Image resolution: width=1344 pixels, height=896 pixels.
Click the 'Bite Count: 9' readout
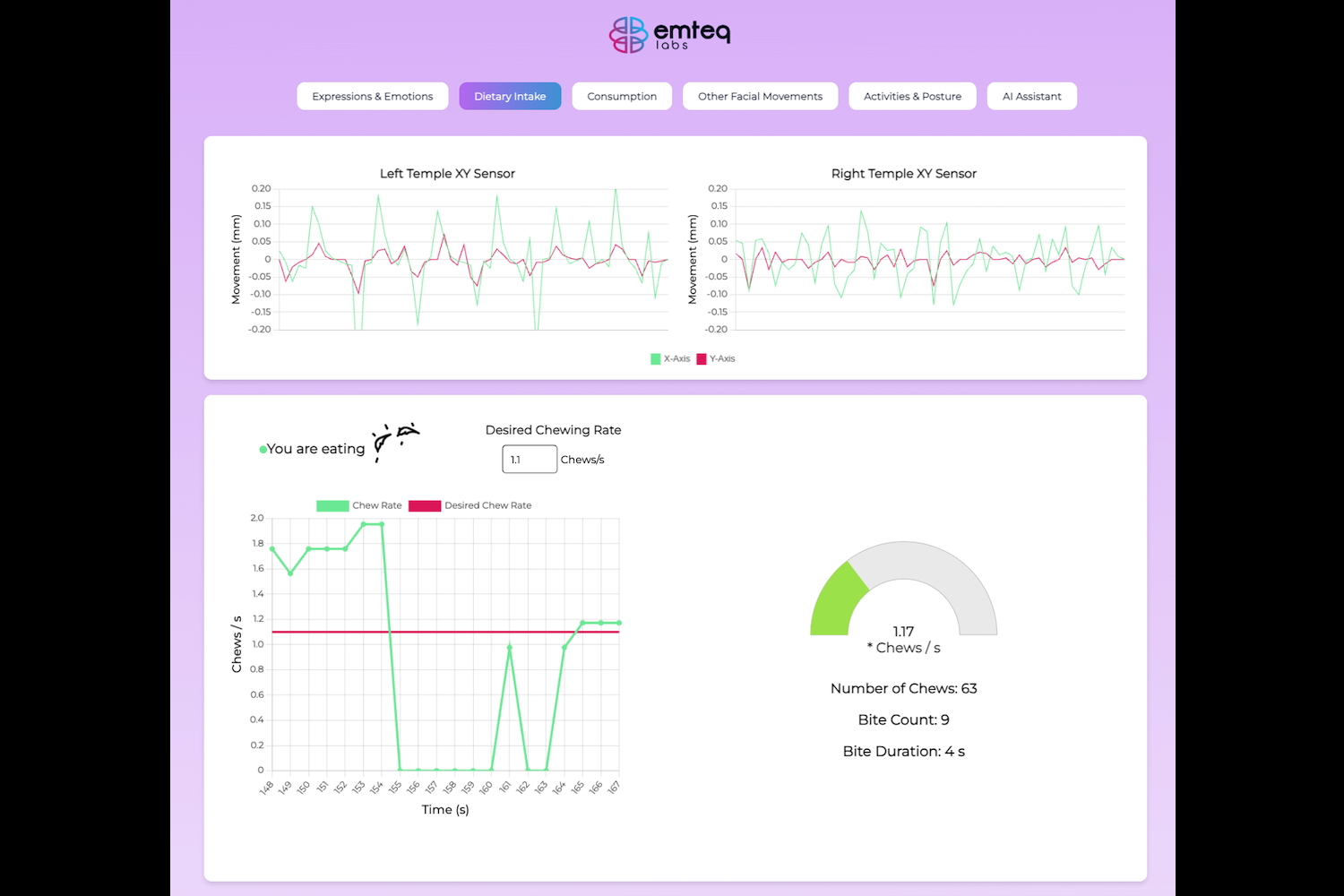pyautogui.click(x=903, y=720)
